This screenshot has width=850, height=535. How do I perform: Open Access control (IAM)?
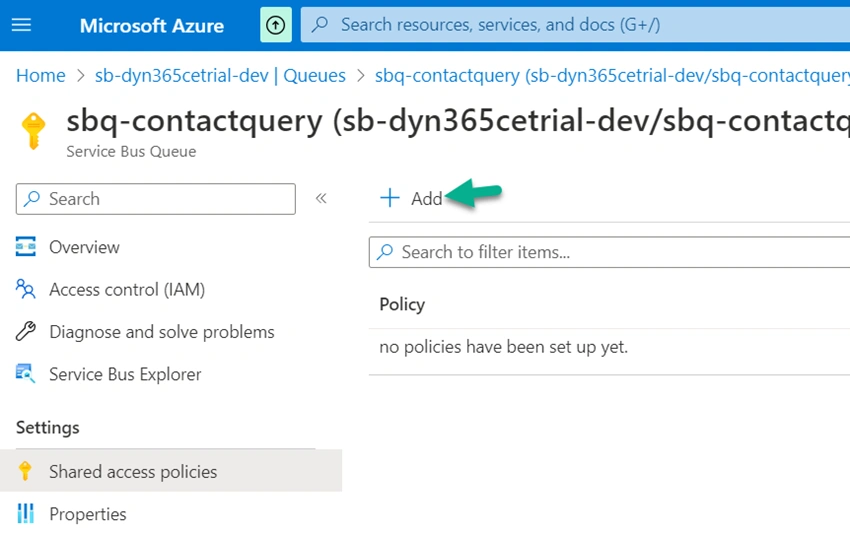point(127,289)
